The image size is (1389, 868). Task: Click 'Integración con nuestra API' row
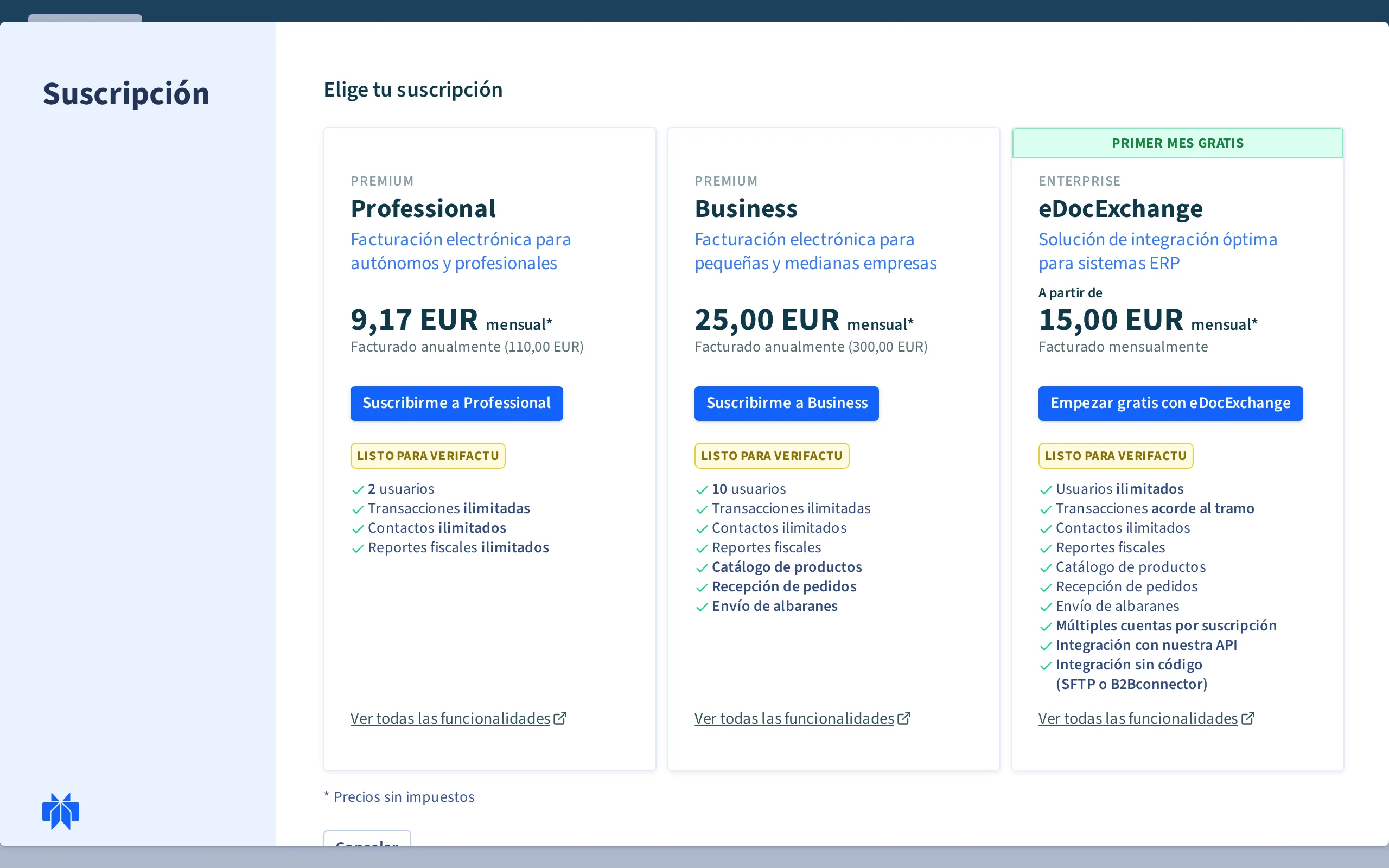pos(1138,645)
